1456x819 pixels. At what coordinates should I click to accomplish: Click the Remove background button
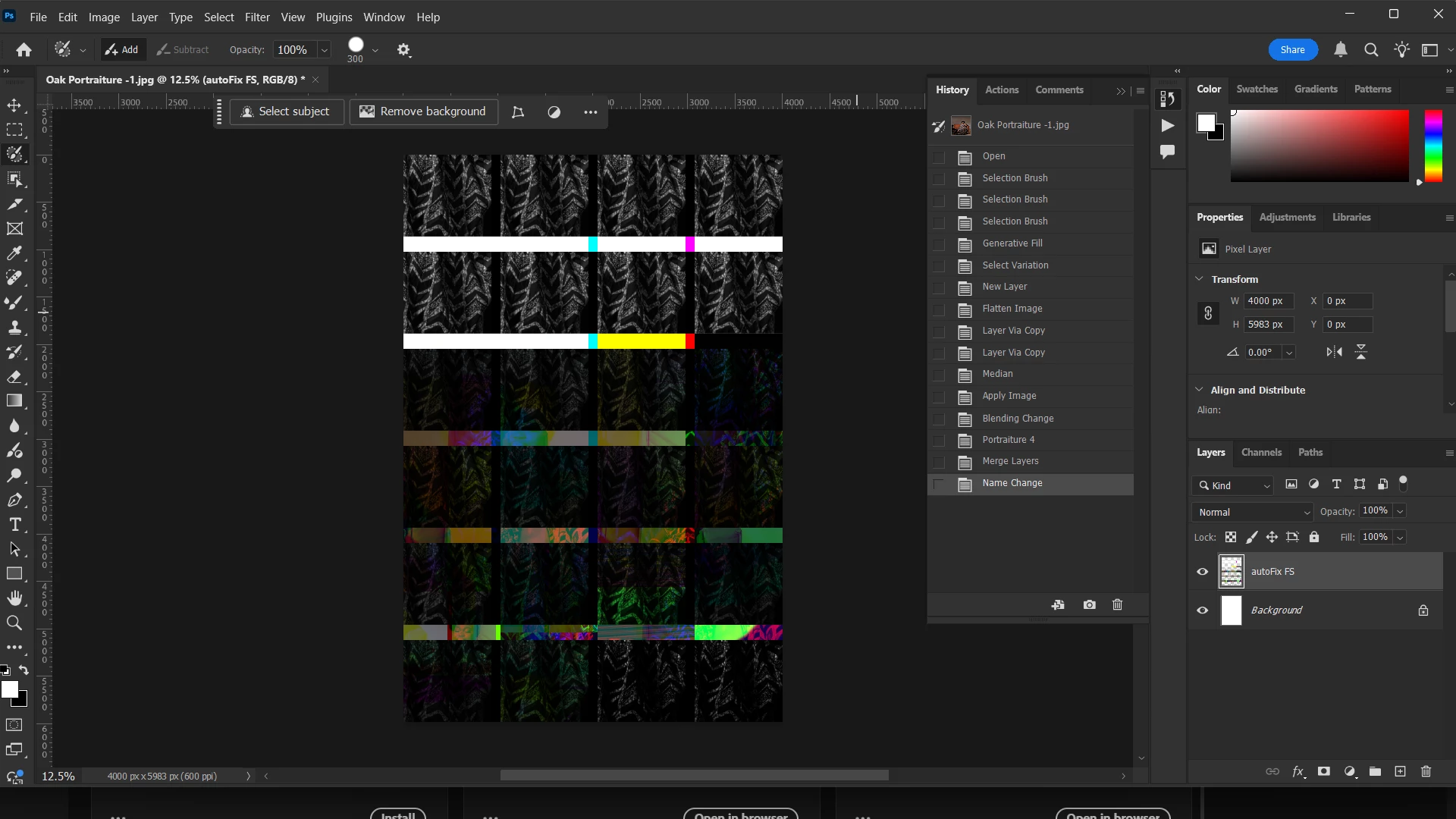[x=423, y=111]
